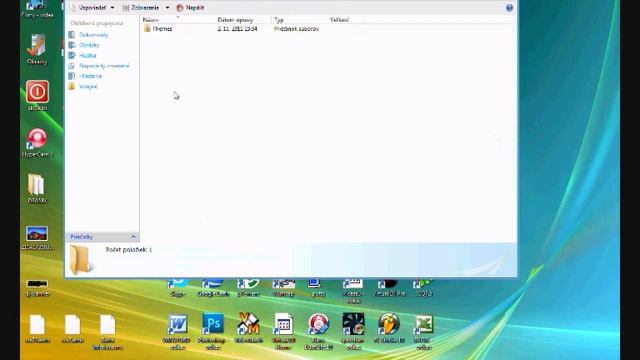Select the Microsoft Word desktop shortcut
Screen dimensions: 640x360
pyautogui.click(x=177, y=331)
